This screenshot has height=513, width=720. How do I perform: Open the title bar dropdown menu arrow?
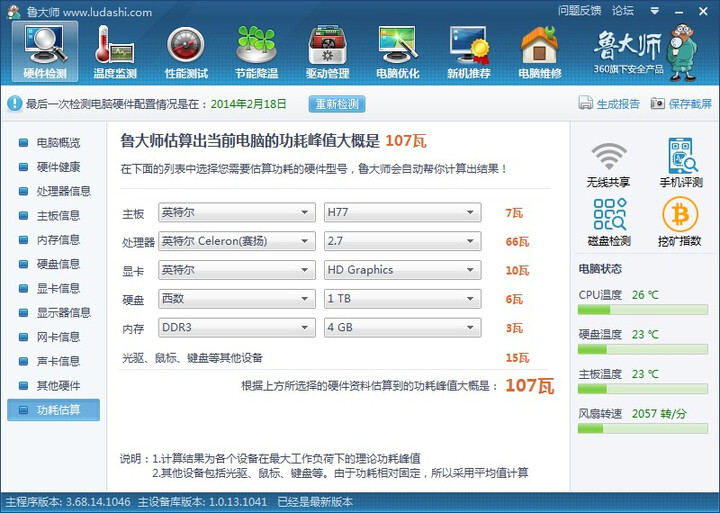click(655, 11)
